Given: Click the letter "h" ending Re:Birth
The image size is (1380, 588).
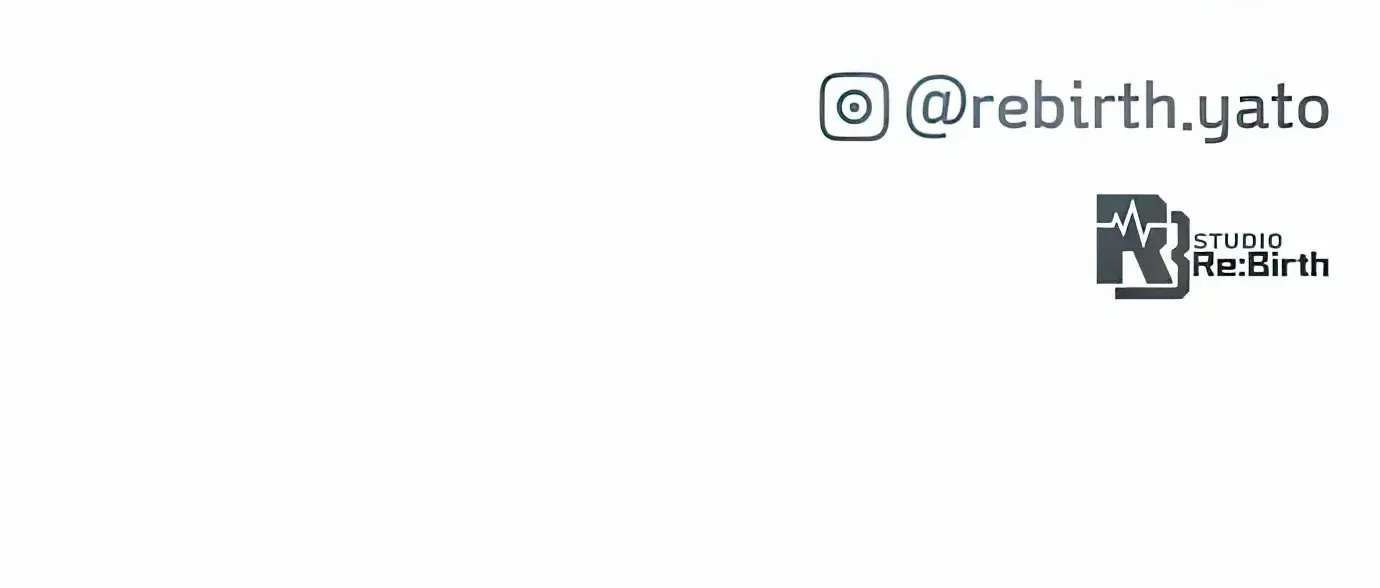Looking at the screenshot, I should [x=1319, y=264].
